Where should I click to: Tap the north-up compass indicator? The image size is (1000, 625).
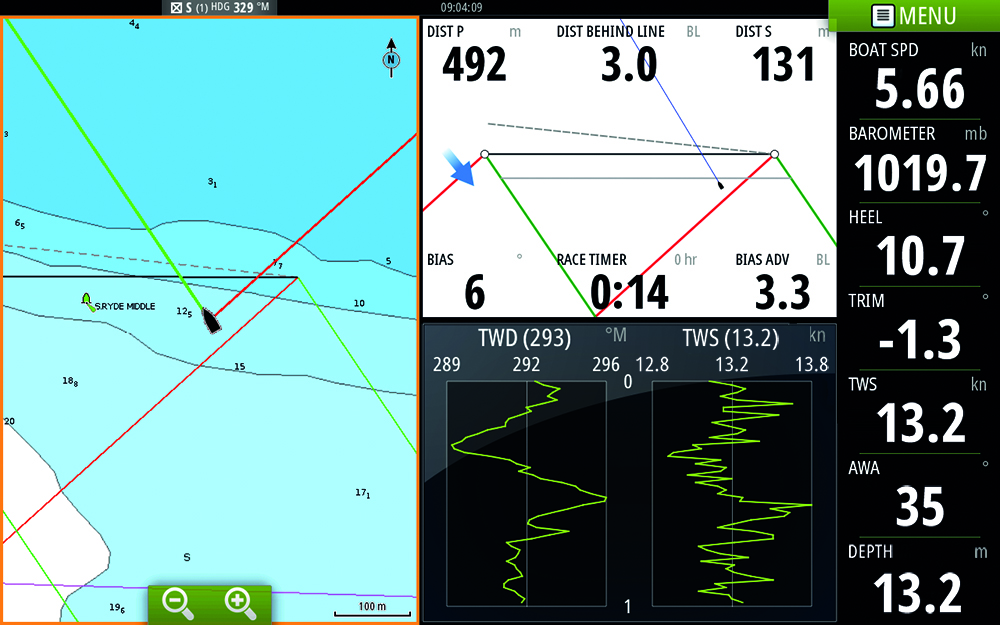coord(391,59)
